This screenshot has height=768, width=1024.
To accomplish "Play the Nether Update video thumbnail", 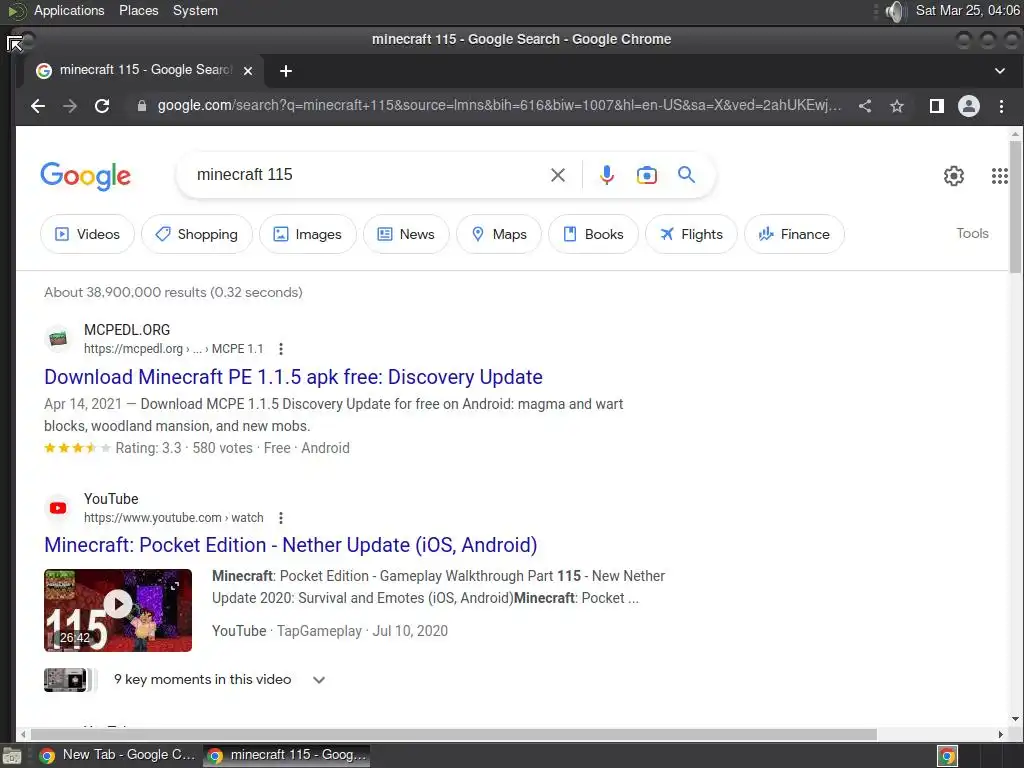I will (x=118, y=611).
